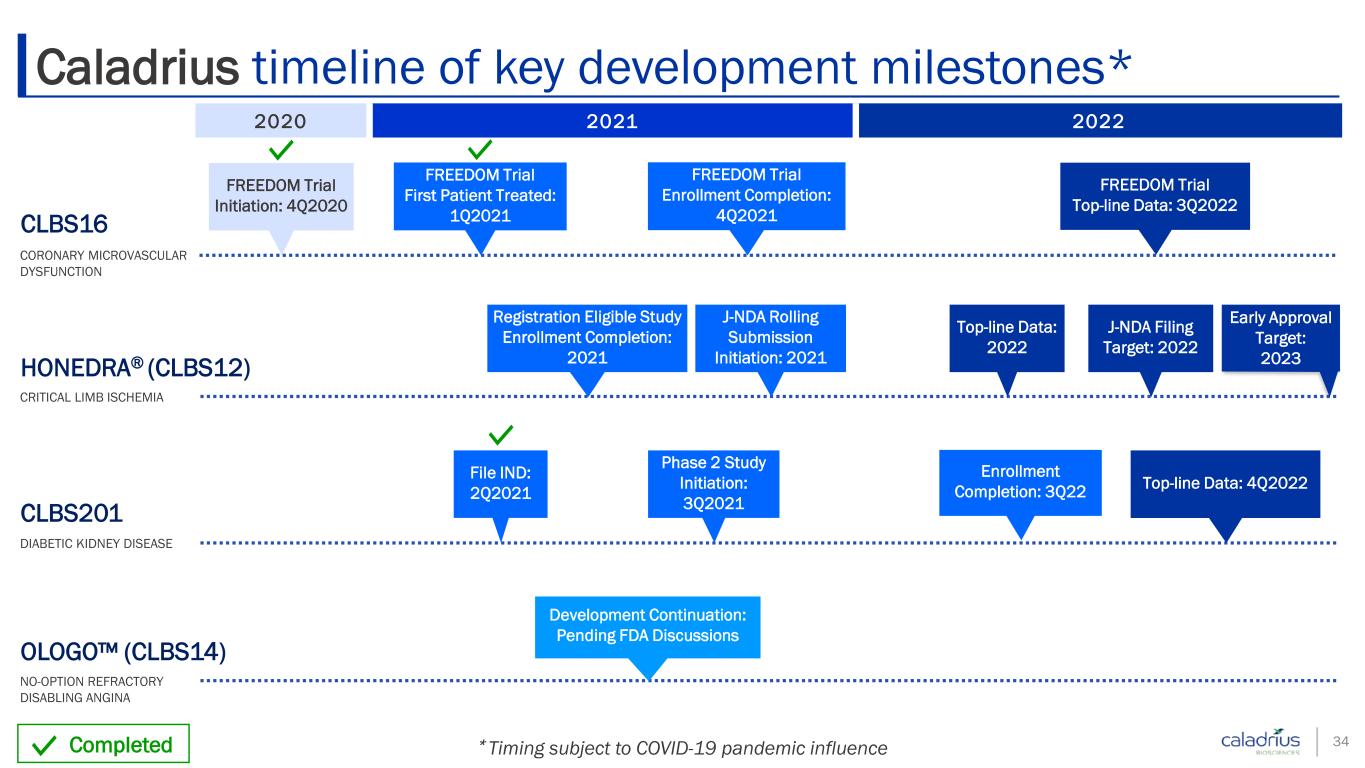Click the HONEDRA (CLBS12) program label
The height and width of the screenshot is (768, 1365).
tap(135, 367)
